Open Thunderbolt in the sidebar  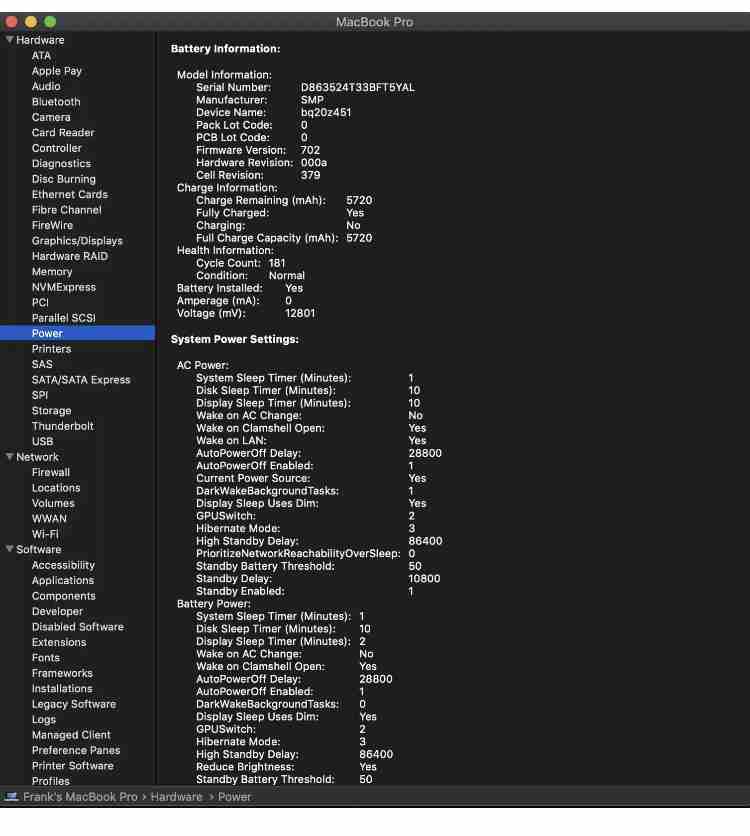(x=62, y=426)
